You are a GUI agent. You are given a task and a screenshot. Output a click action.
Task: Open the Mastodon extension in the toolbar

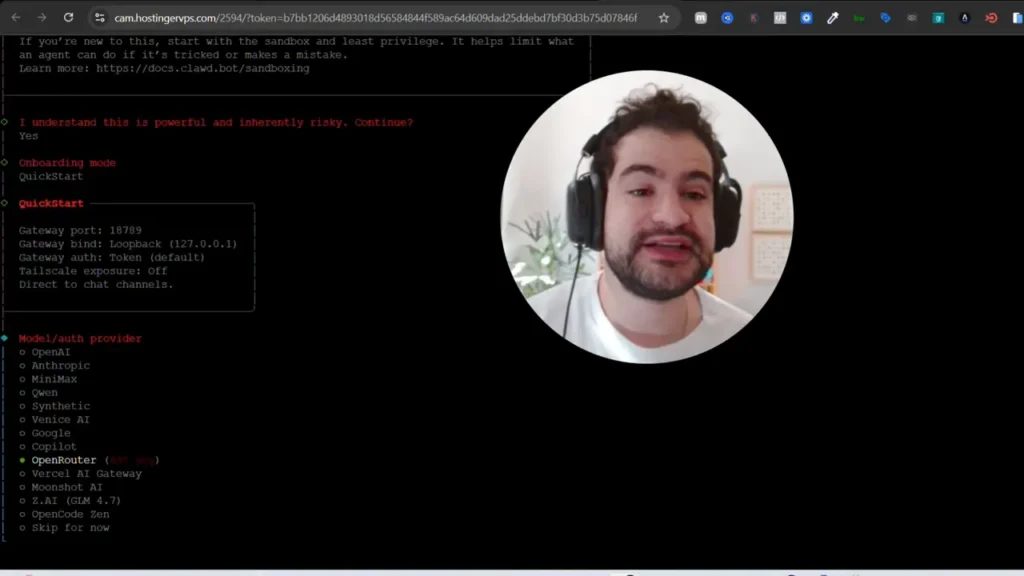point(700,18)
